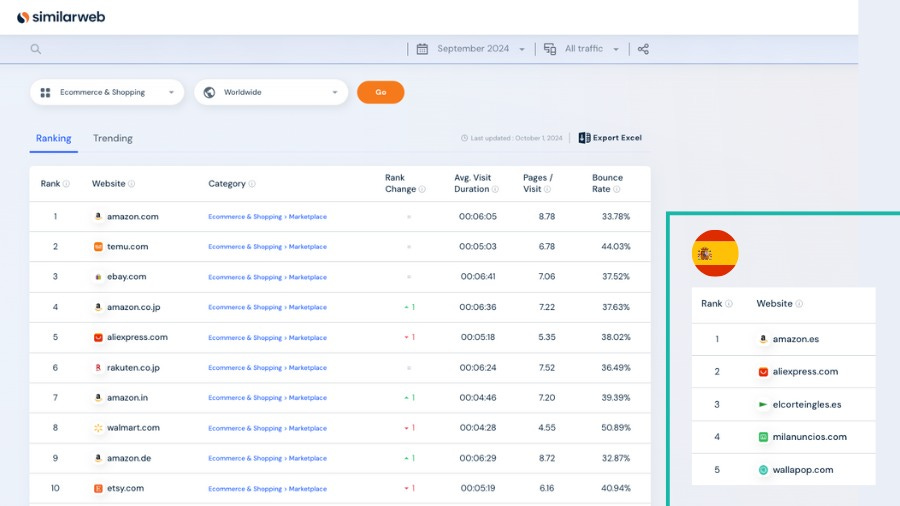This screenshot has width=900, height=506.
Task: Click the temu.com favicon
Action: click(98, 247)
